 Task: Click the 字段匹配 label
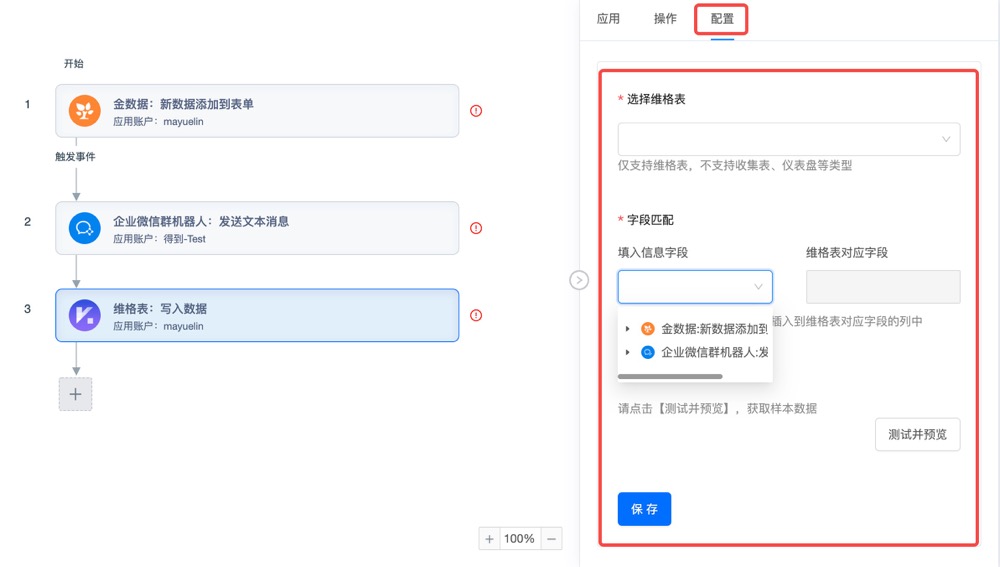650,220
